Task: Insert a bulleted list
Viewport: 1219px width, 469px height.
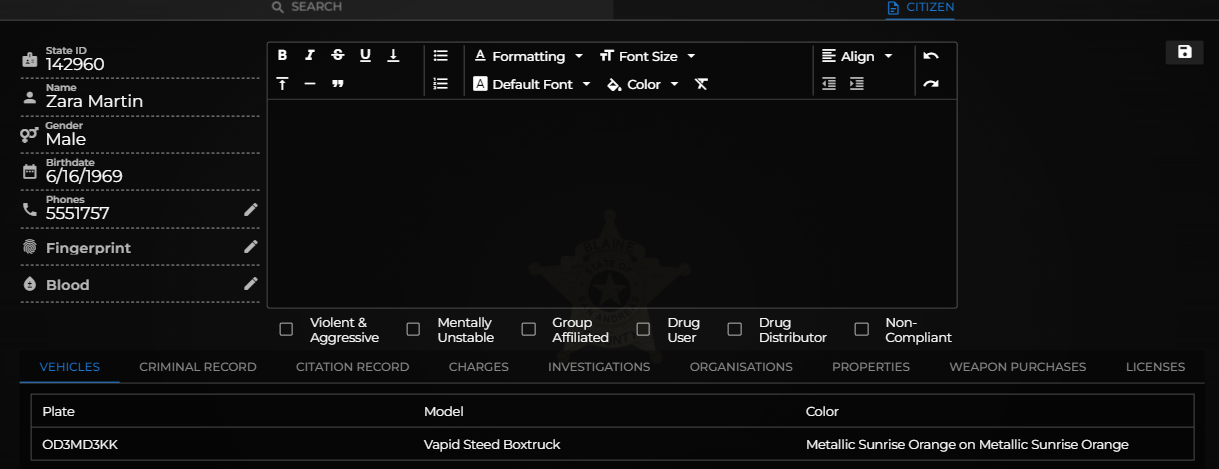Action: [x=440, y=56]
